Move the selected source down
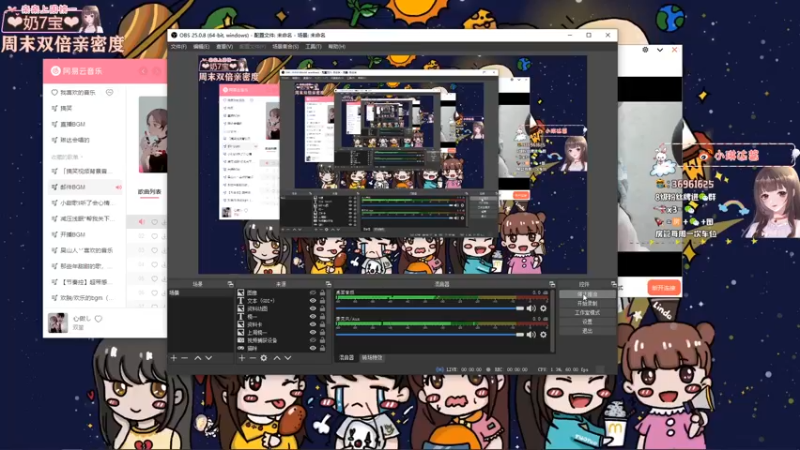 point(288,358)
